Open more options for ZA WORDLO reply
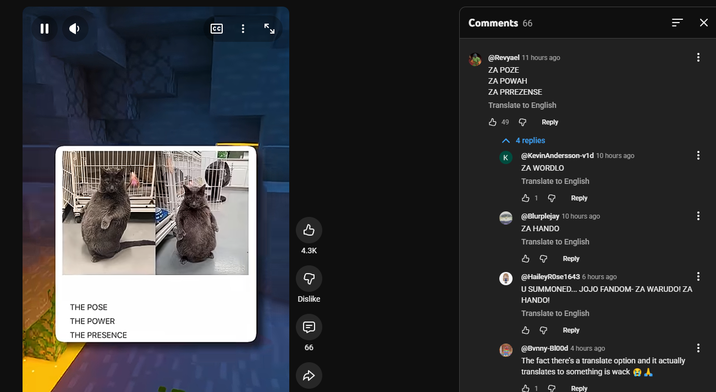716x392 pixels. pos(698,155)
